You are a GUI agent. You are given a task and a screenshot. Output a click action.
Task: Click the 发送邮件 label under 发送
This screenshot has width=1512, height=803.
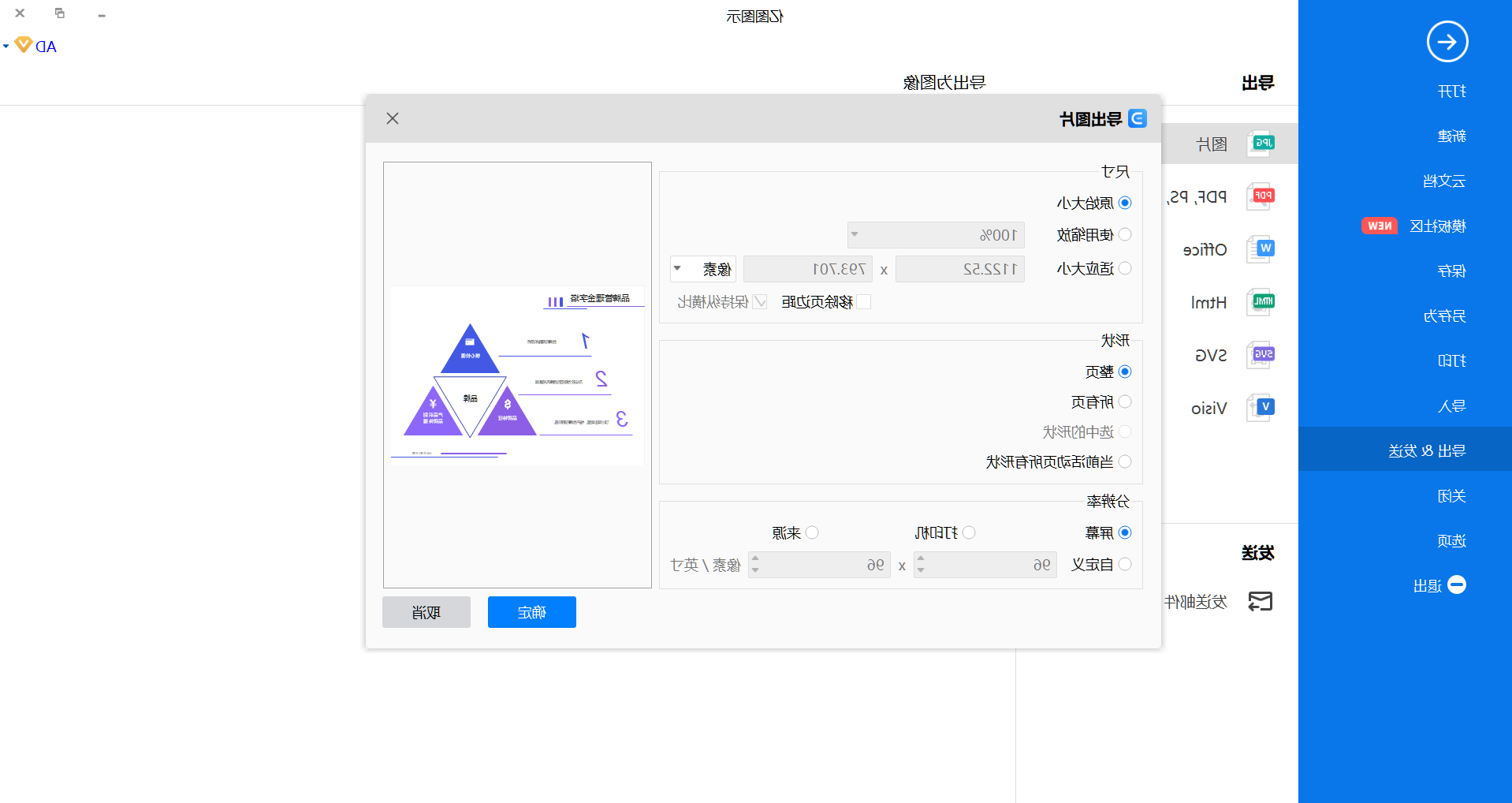(1196, 603)
